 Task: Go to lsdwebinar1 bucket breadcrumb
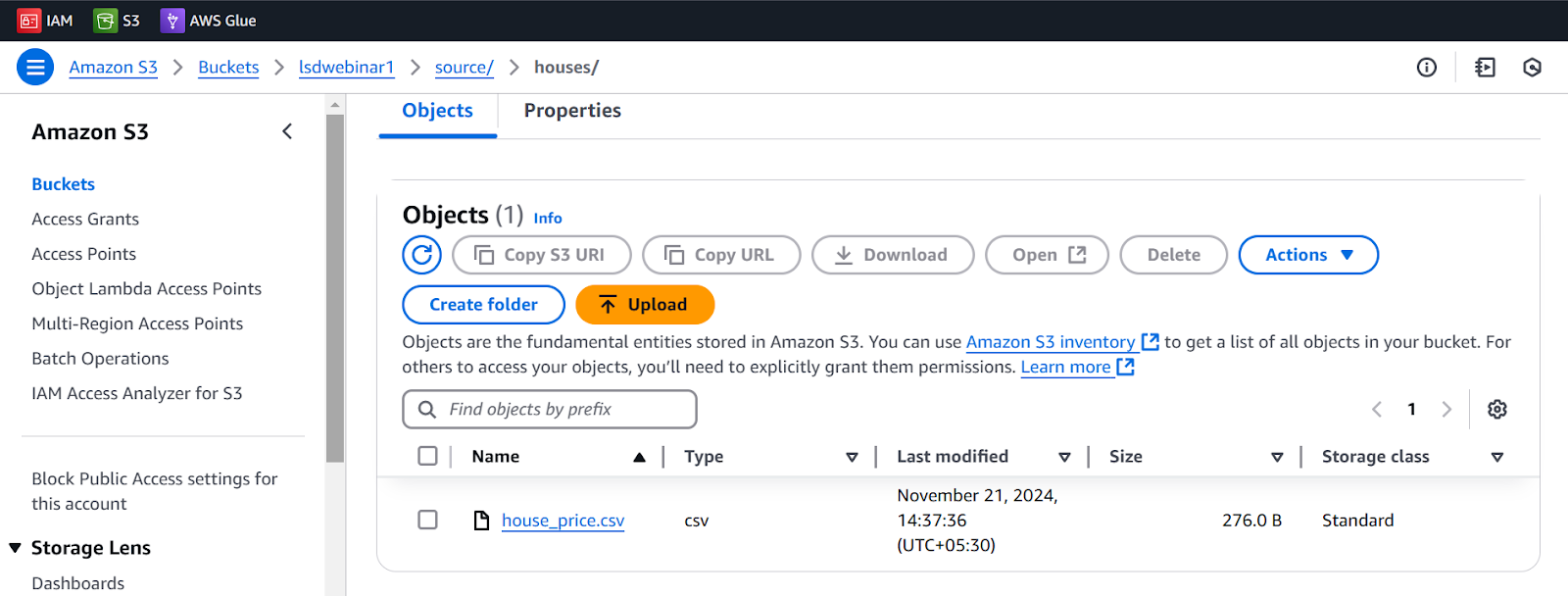click(346, 68)
